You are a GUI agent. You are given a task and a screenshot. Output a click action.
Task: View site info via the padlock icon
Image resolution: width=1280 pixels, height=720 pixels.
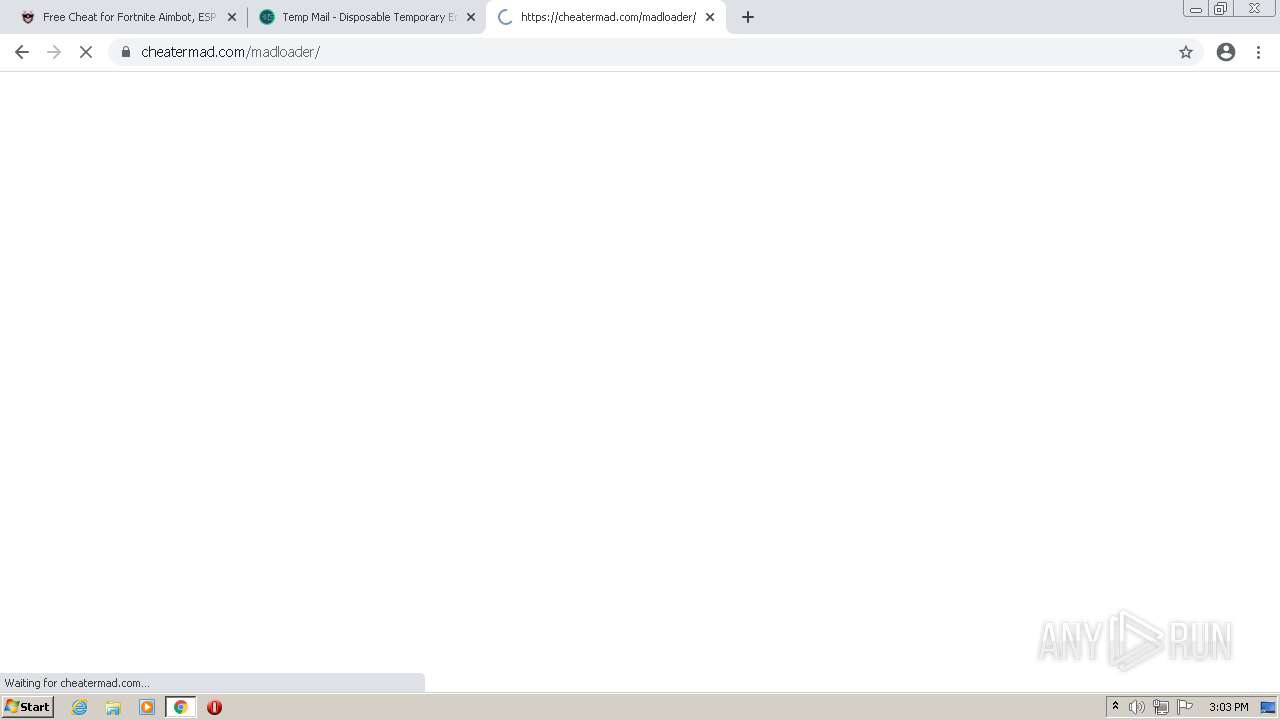click(x=126, y=52)
